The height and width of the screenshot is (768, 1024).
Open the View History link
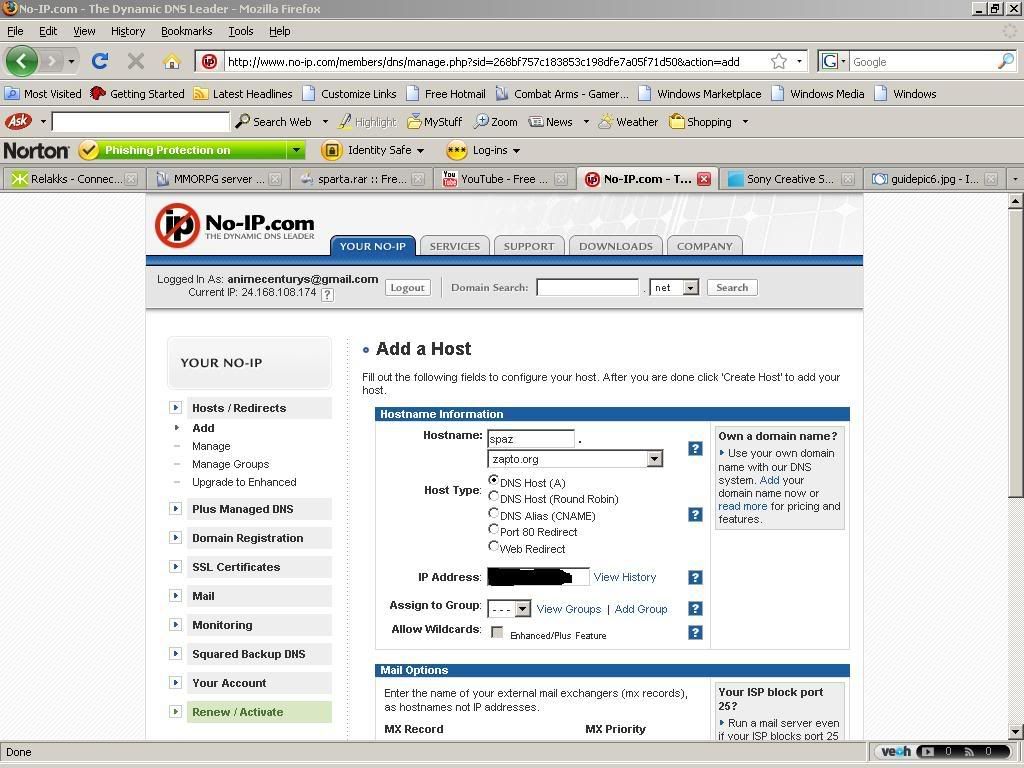click(x=625, y=577)
